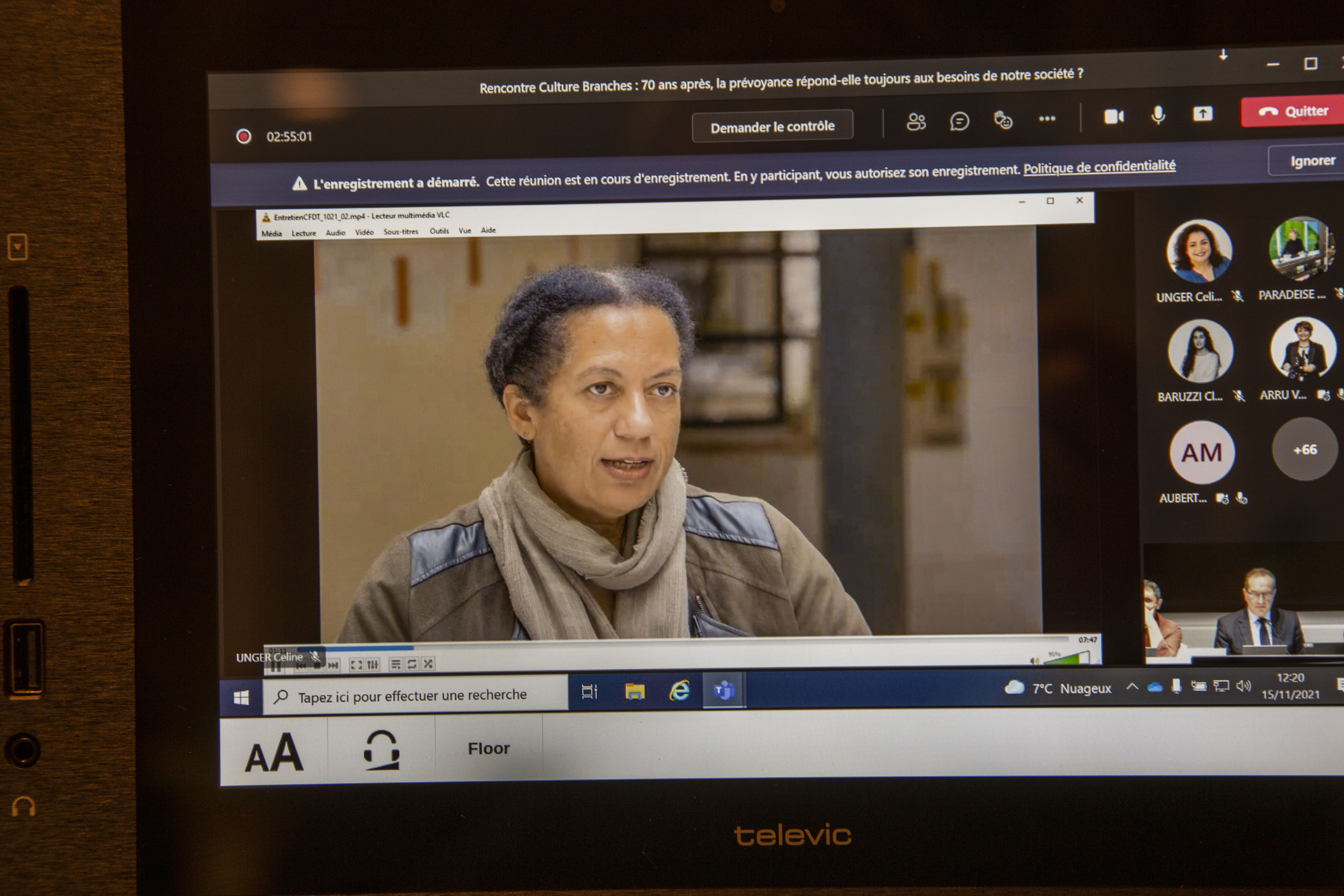Viewport: 1344px width, 896px height.
Task: Open VLC extended settings equalizer icon
Action: tap(373, 665)
